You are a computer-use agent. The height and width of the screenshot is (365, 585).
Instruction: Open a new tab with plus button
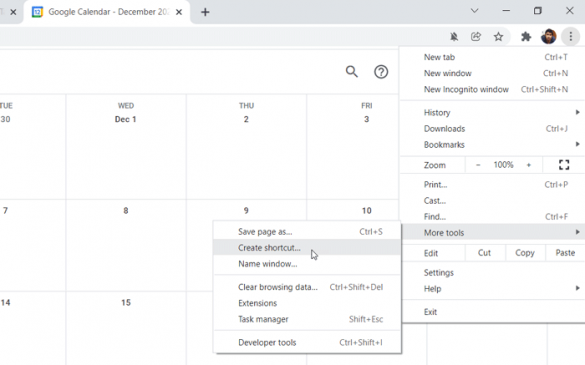(205, 12)
